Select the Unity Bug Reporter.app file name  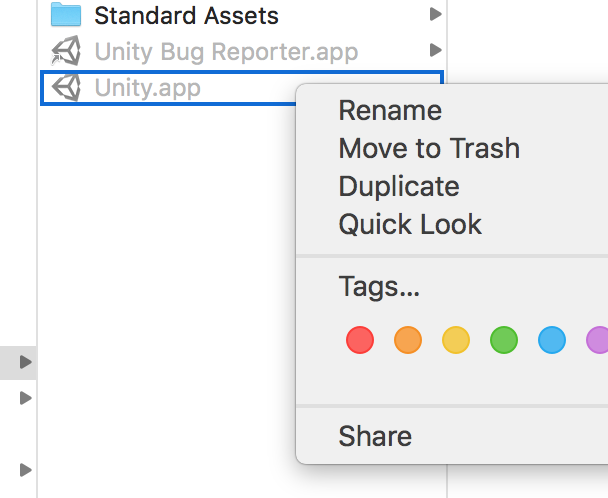coord(226,52)
